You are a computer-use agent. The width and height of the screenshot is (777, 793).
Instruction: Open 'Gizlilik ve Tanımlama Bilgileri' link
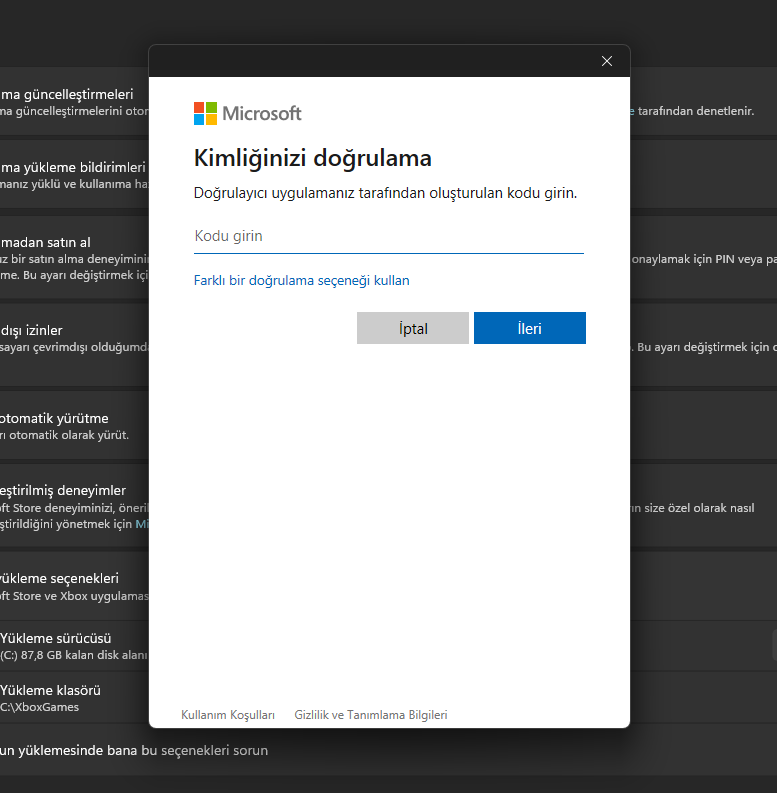point(371,715)
